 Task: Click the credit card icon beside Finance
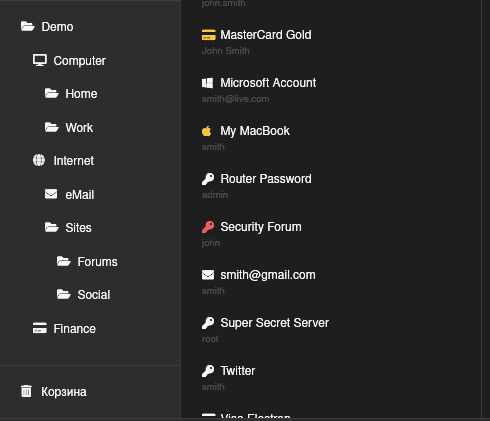tap(40, 328)
